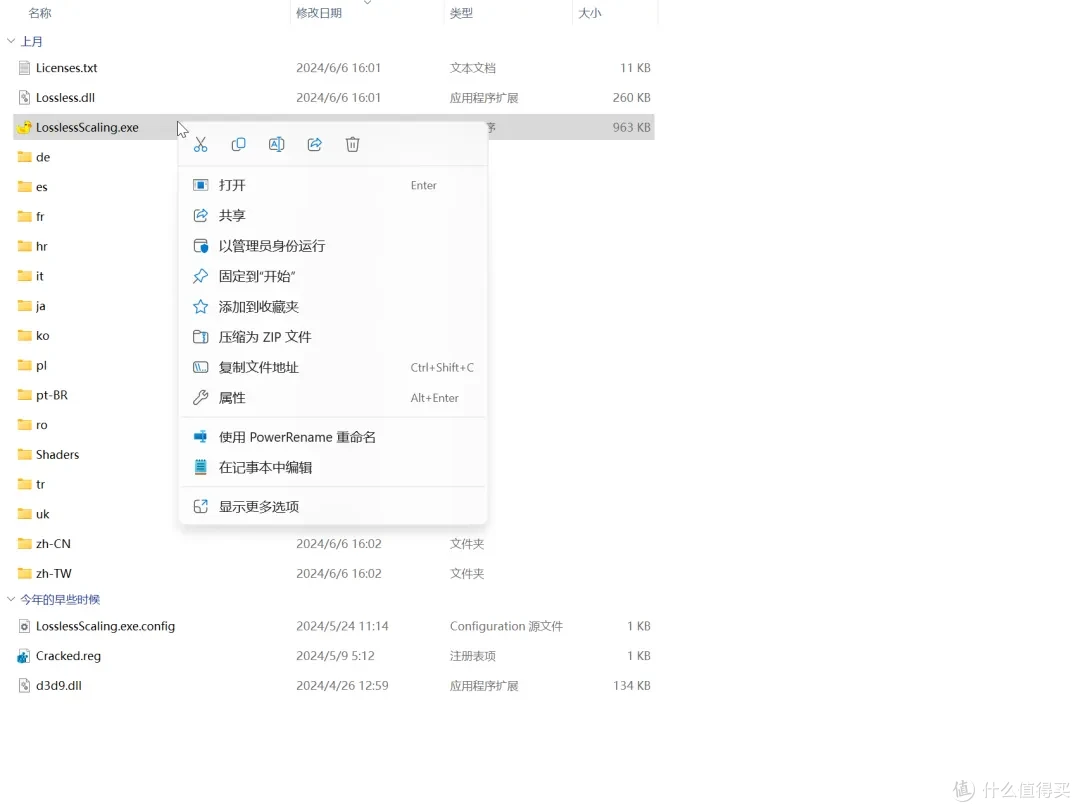Click the Configuration 源文件 type value
Screen dimensions: 1080x812
(x=506, y=626)
